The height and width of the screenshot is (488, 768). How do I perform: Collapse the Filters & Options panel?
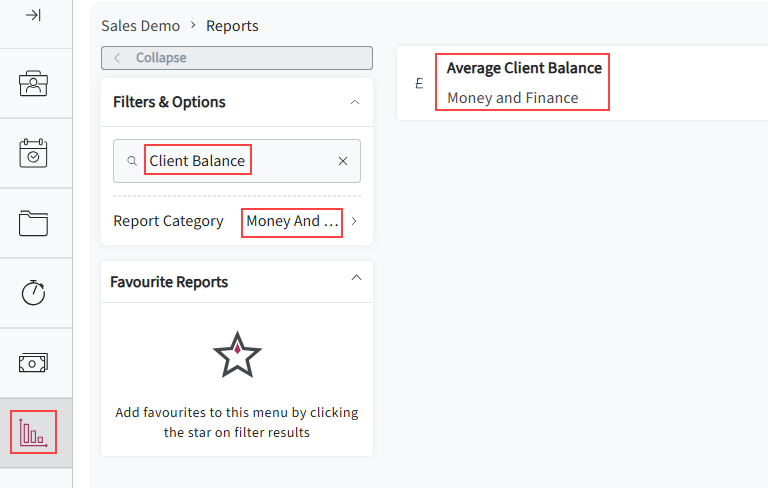click(355, 102)
